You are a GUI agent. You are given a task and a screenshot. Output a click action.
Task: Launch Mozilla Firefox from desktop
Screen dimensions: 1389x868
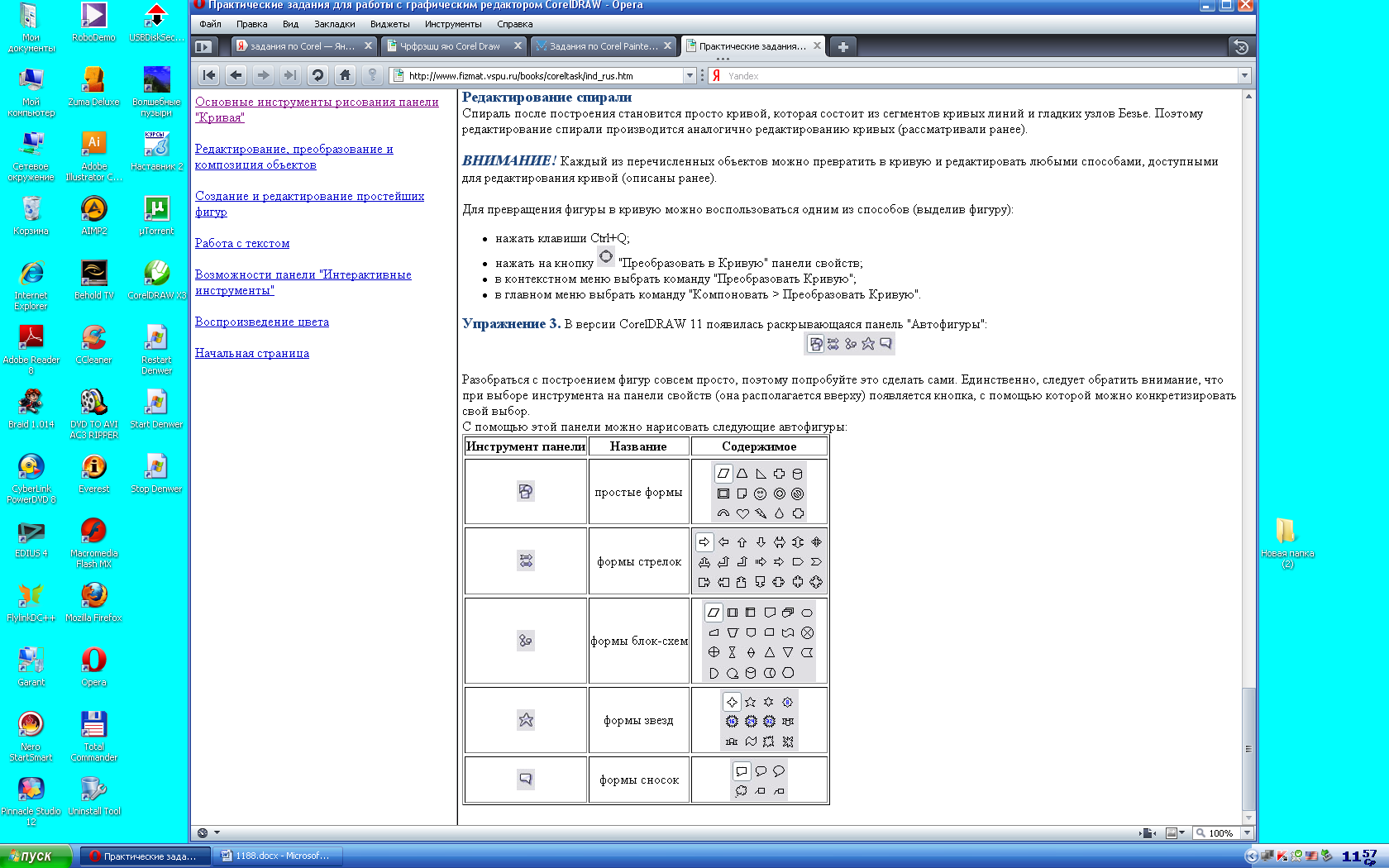(93, 601)
